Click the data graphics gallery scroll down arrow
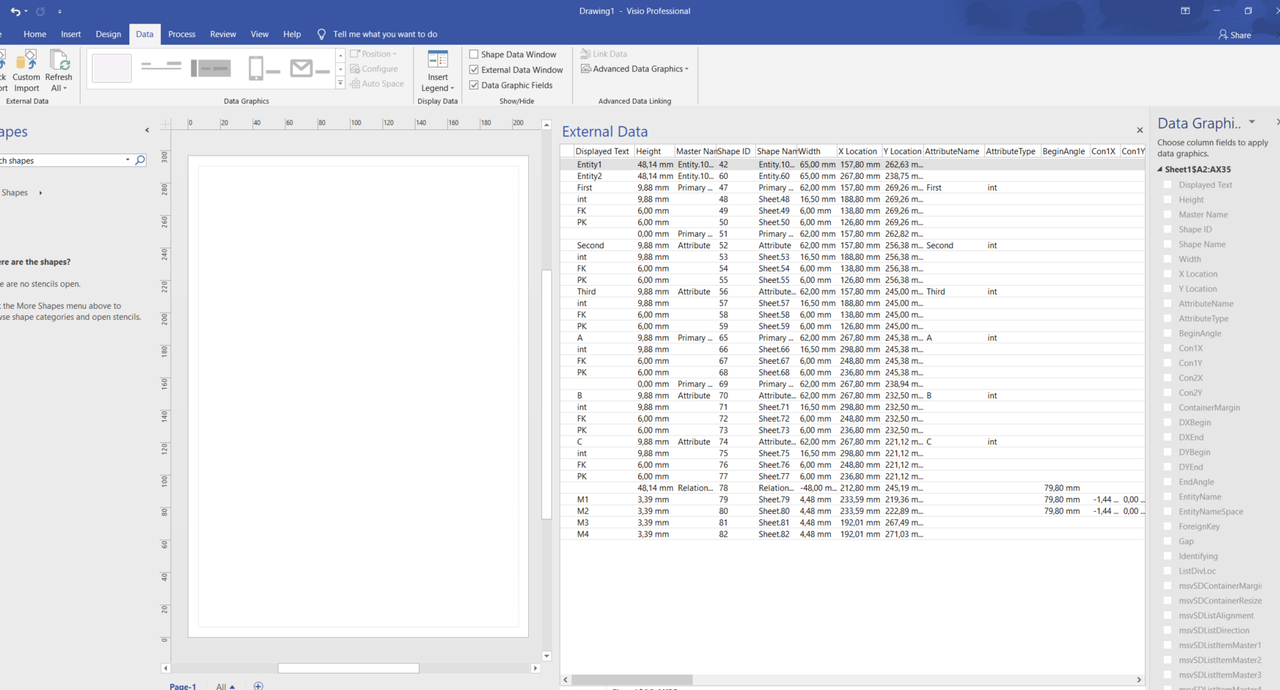The height and width of the screenshot is (690, 1280). click(x=341, y=69)
